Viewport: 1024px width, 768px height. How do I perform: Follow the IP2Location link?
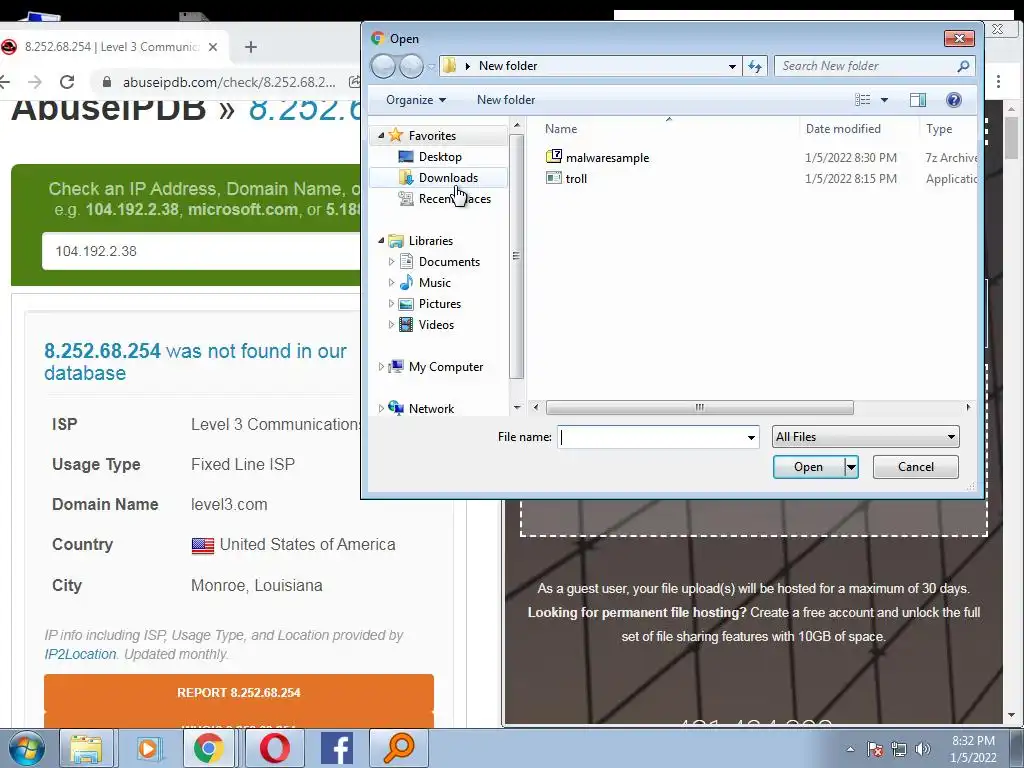pos(80,654)
